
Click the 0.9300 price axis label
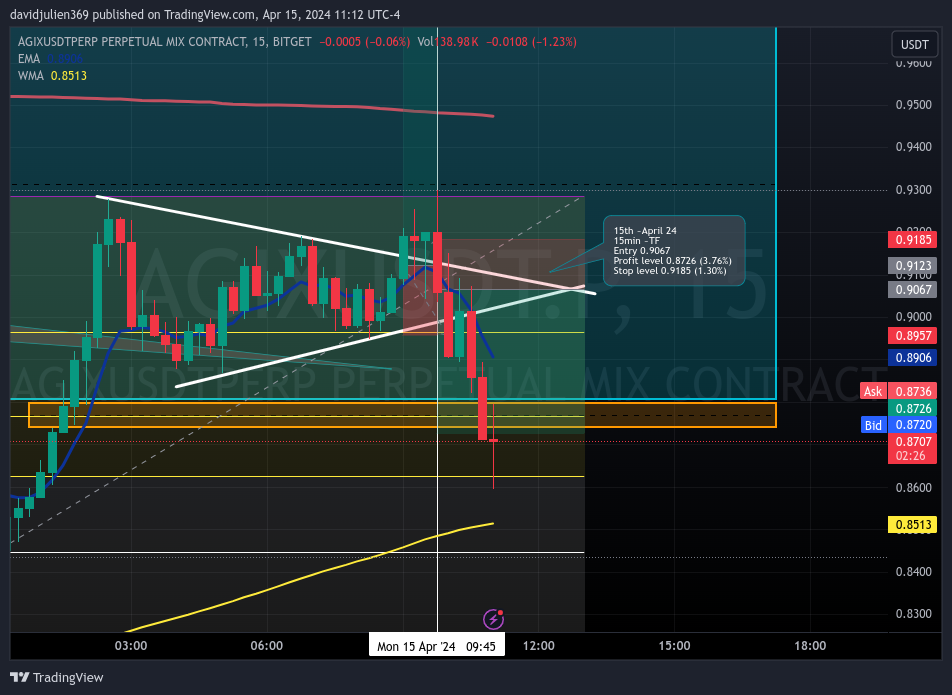tap(914, 190)
